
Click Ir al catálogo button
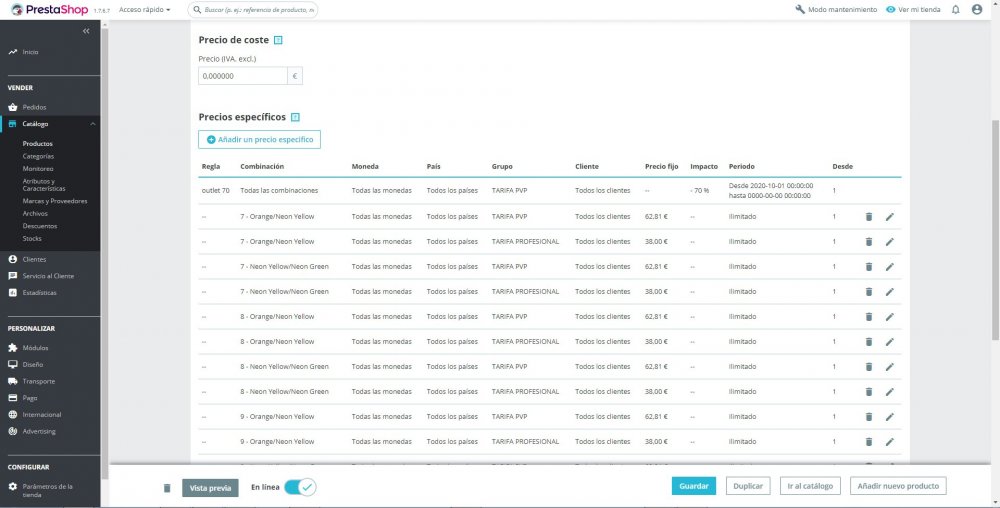tap(810, 486)
